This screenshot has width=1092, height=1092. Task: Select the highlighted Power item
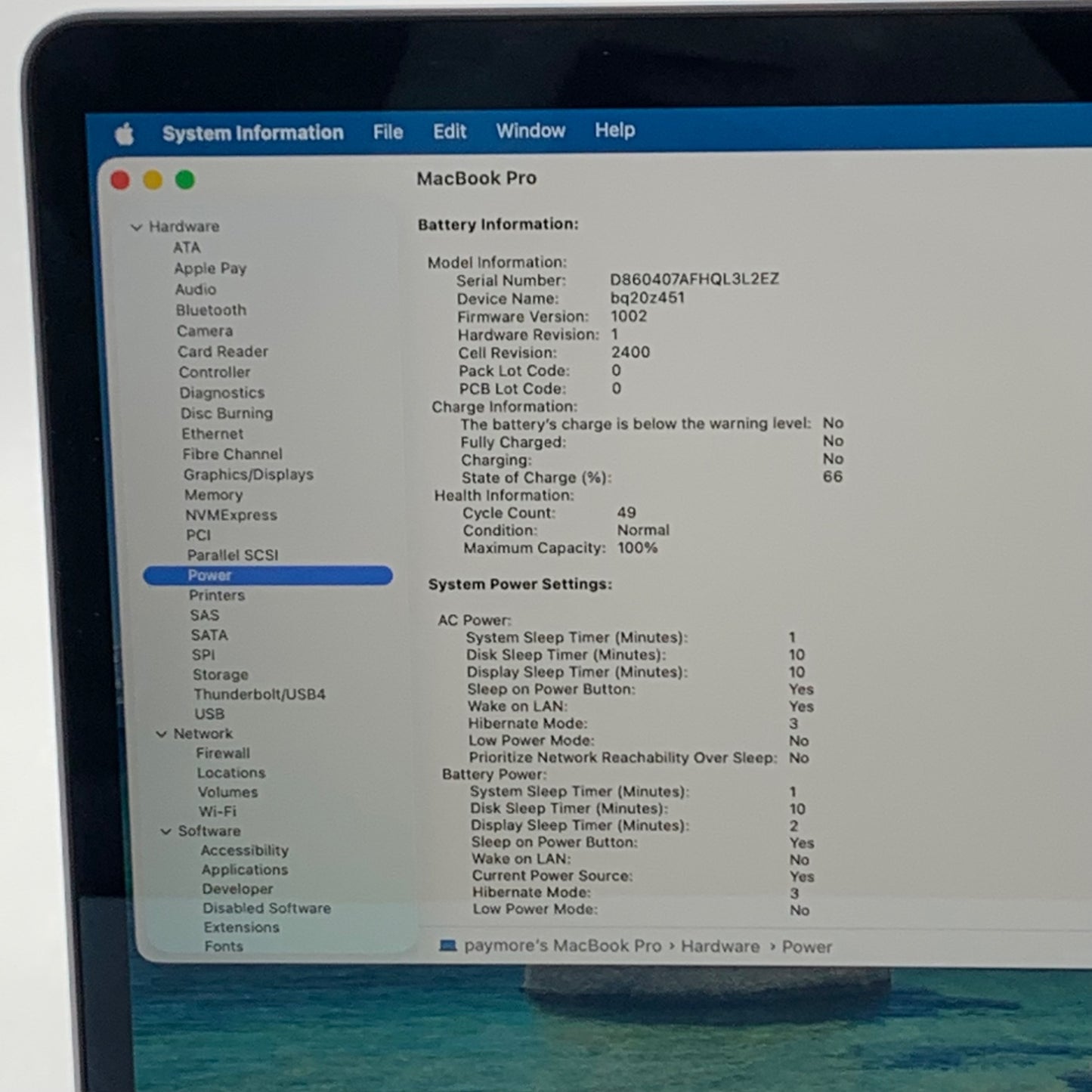pyautogui.click(x=268, y=576)
